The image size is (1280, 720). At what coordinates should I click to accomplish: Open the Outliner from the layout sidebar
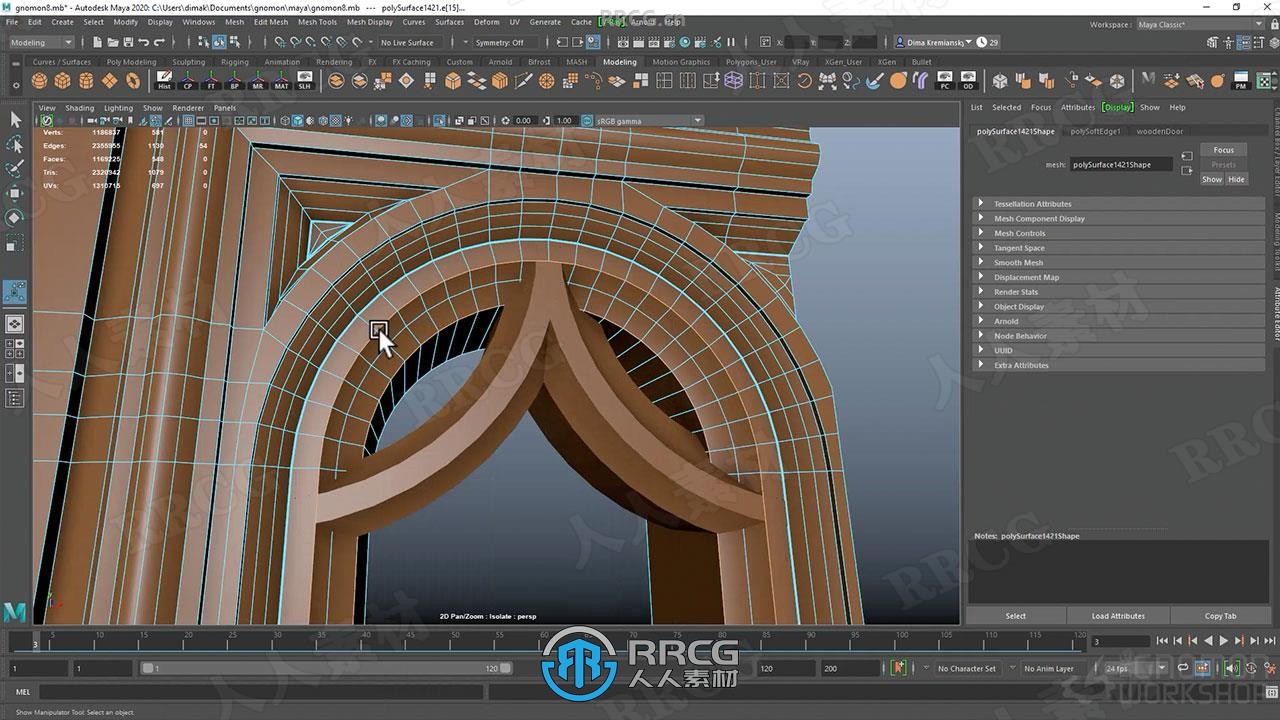pyautogui.click(x=15, y=398)
